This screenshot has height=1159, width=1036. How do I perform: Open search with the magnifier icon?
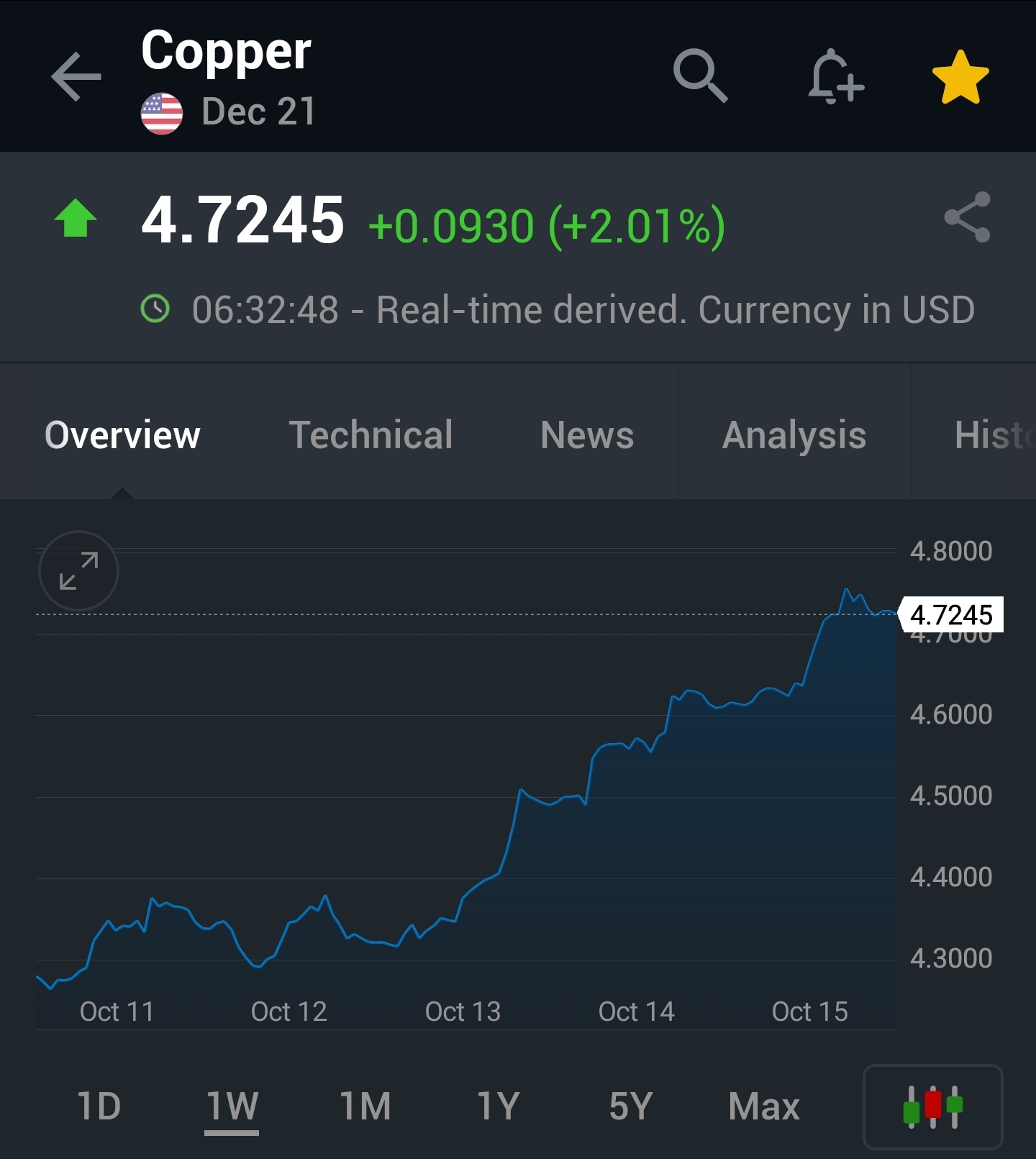click(x=700, y=76)
